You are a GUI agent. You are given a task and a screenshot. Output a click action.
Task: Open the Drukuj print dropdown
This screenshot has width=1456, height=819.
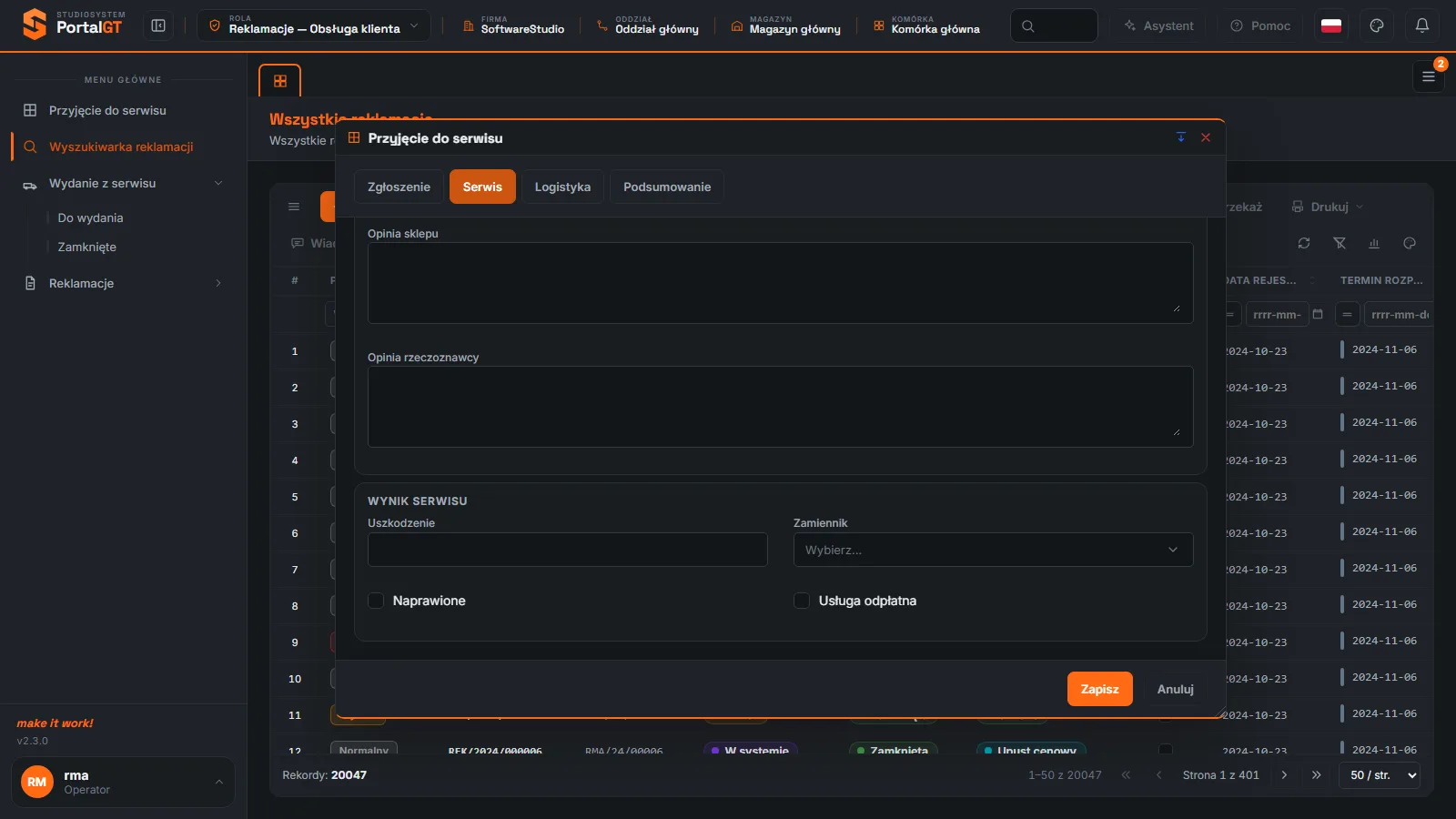pyautogui.click(x=1328, y=207)
